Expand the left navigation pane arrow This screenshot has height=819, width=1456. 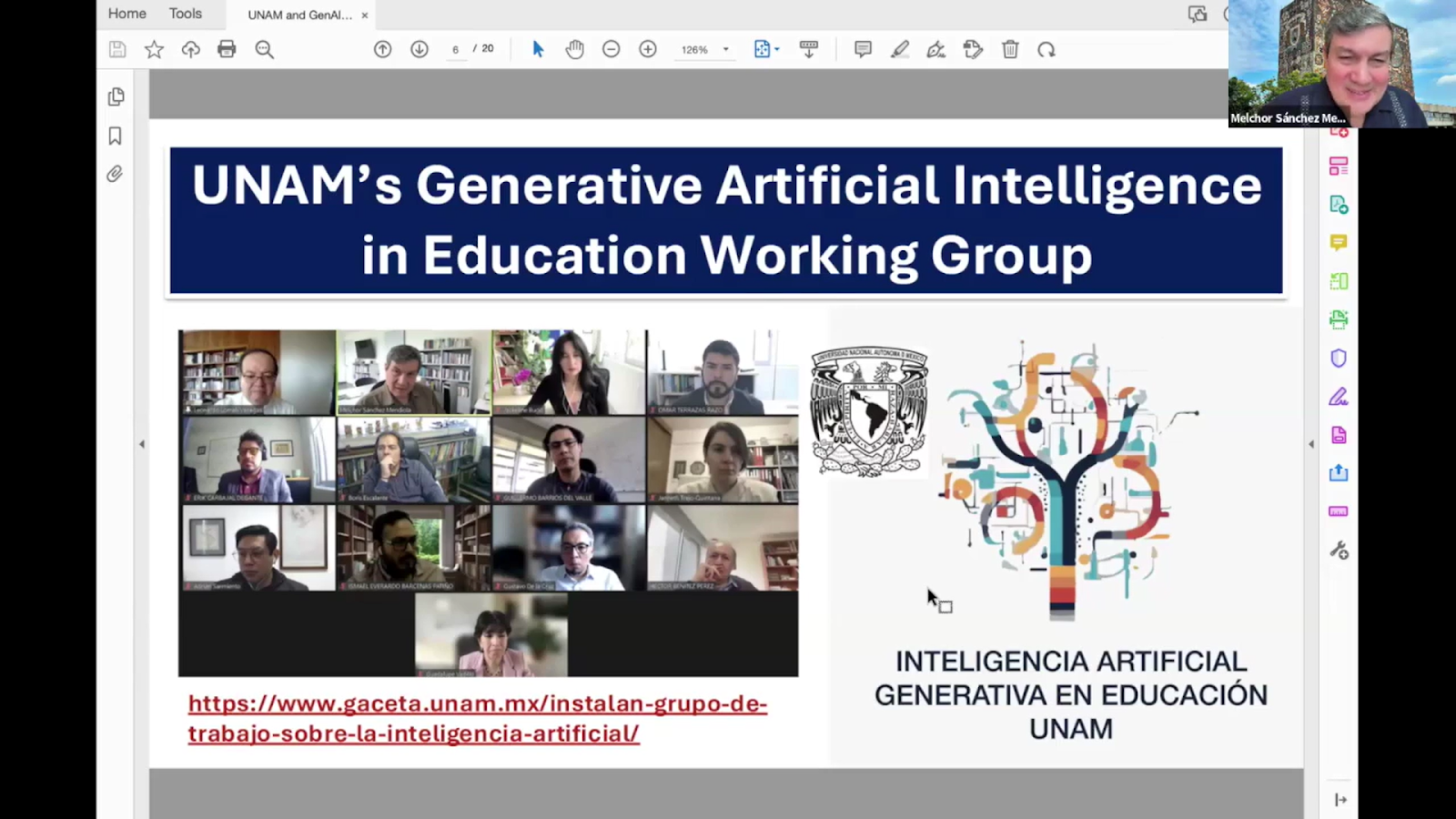(141, 444)
